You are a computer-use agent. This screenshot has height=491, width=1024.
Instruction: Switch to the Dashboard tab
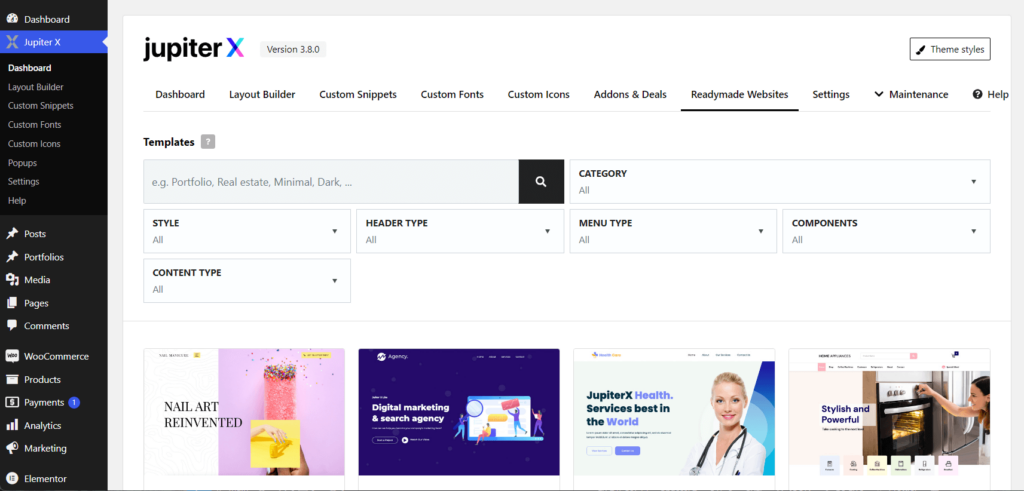(180, 95)
